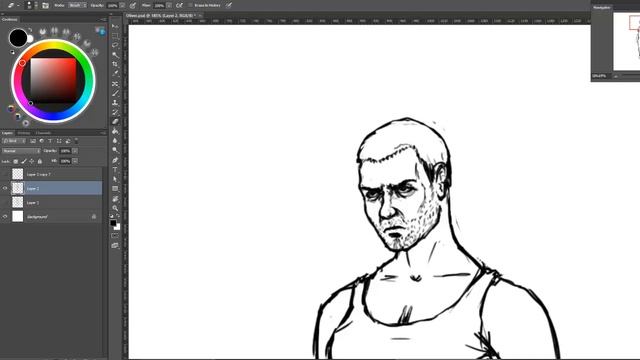Select the Move tool
The image size is (640, 360).
click(x=116, y=26)
